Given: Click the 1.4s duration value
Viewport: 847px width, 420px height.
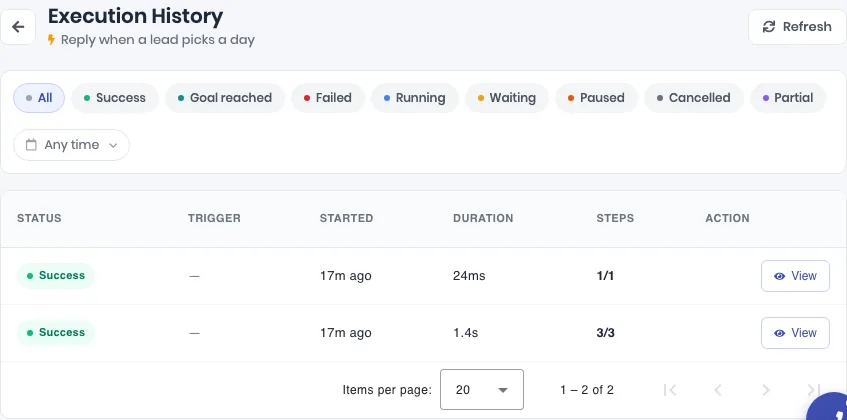Looking at the screenshot, I should (466, 333).
